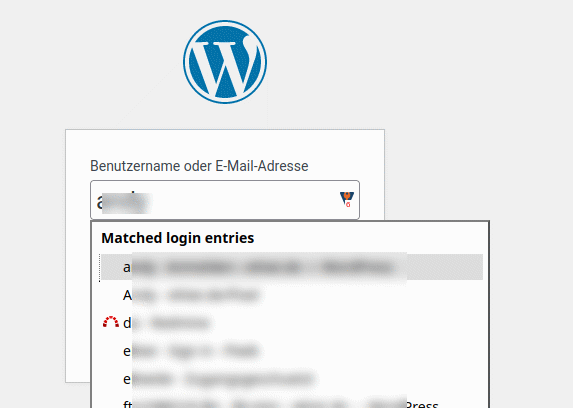Click the grey page background beside the logo
The image size is (573, 408).
tap(402, 62)
